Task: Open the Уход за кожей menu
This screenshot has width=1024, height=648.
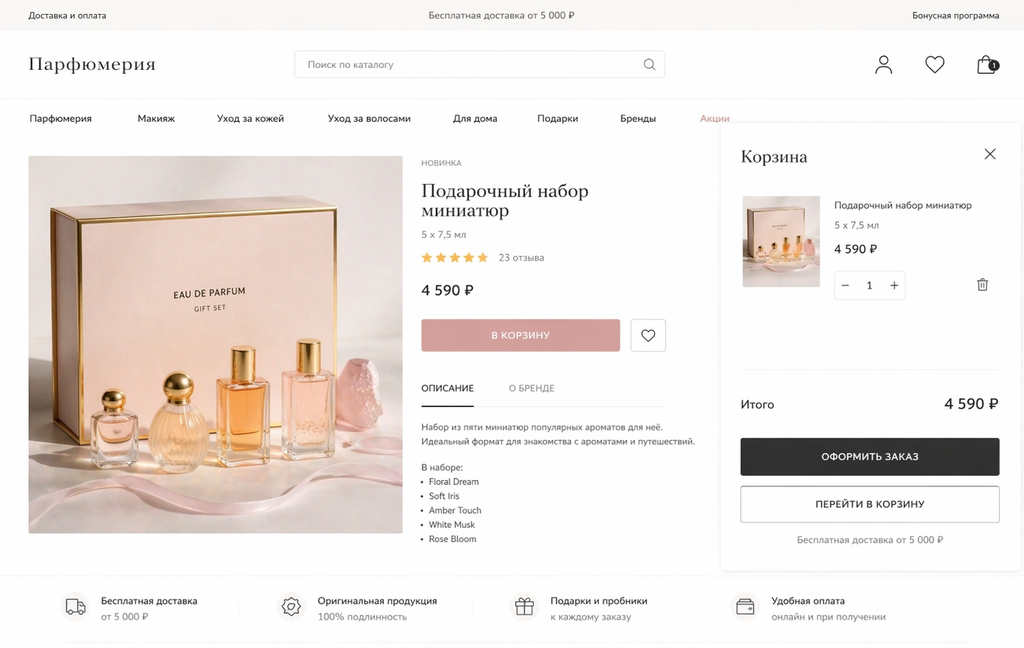Action: click(250, 118)
